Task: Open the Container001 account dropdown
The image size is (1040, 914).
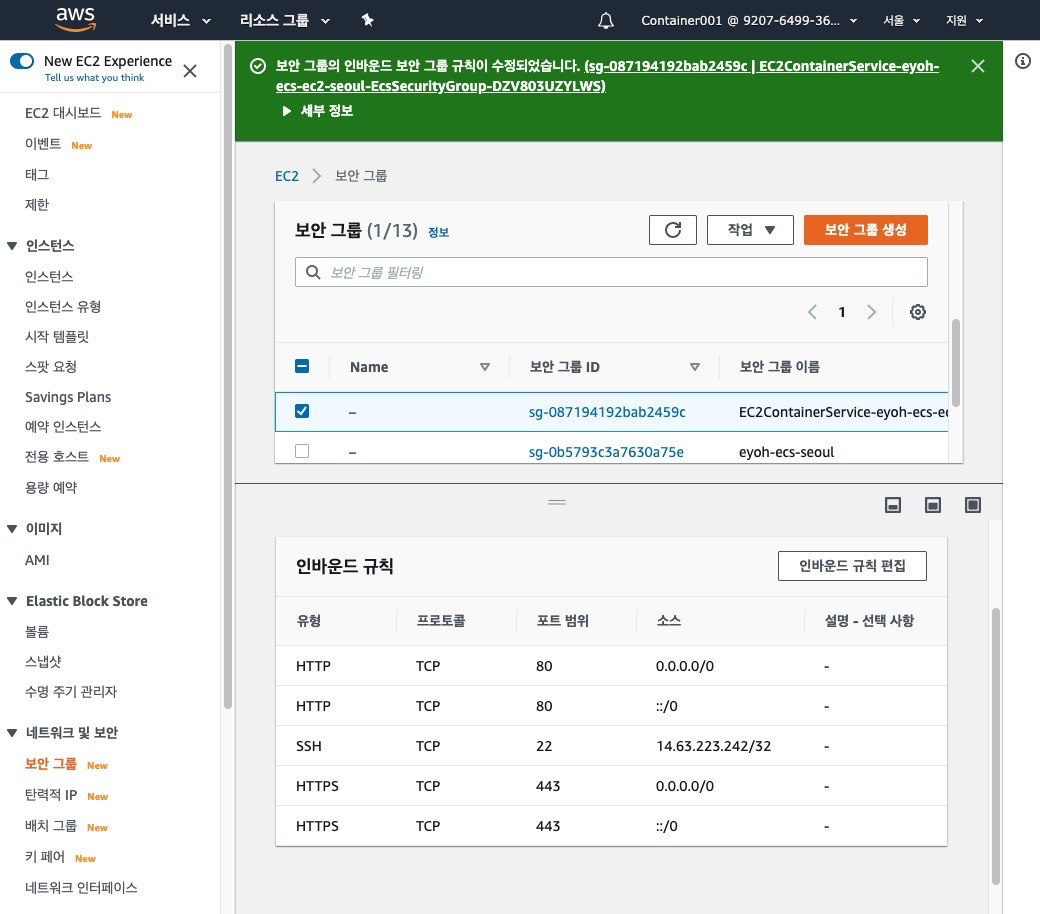Action: 749,21
